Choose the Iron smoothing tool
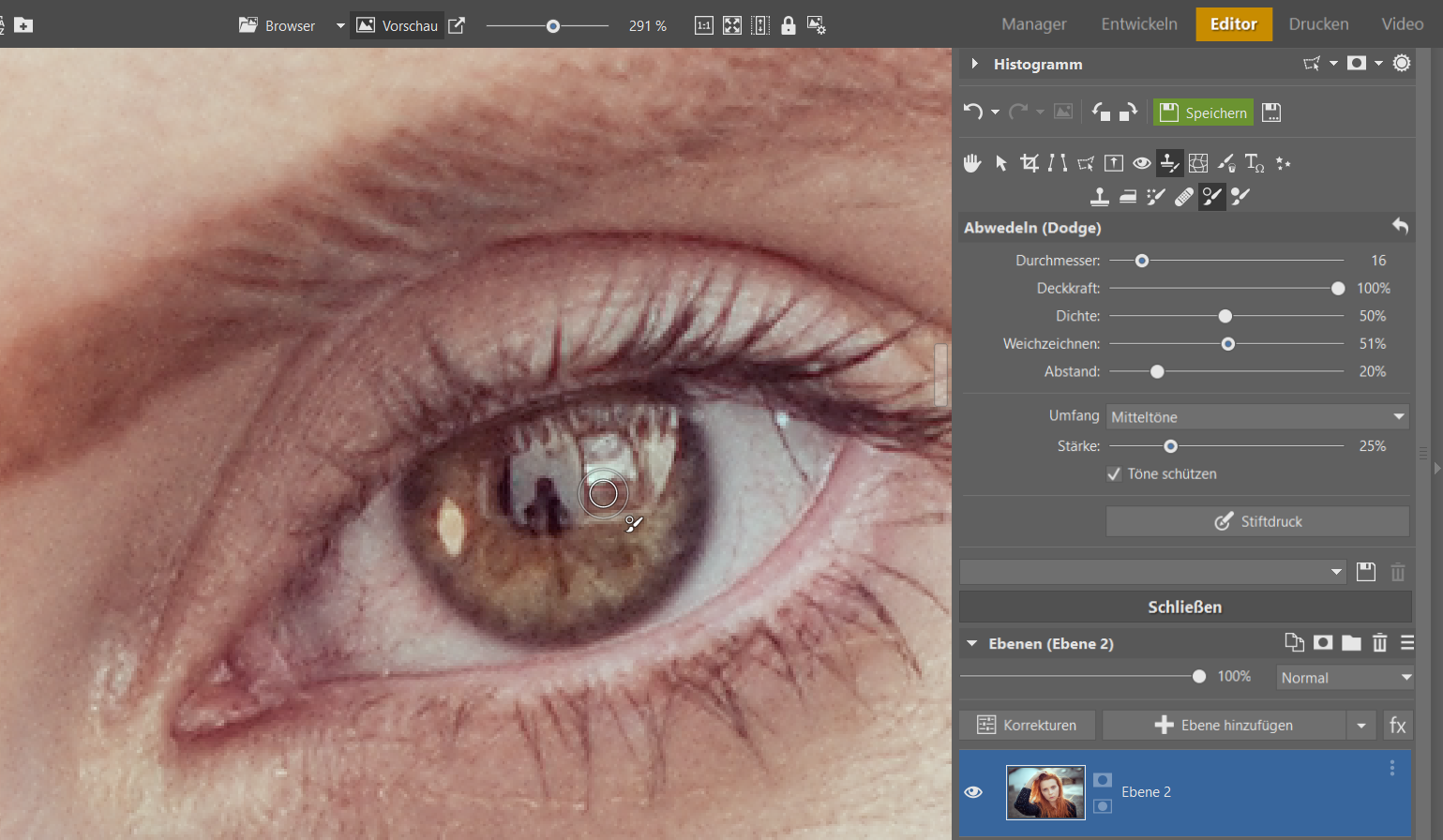1443x840 pixels. (1128, 196)
